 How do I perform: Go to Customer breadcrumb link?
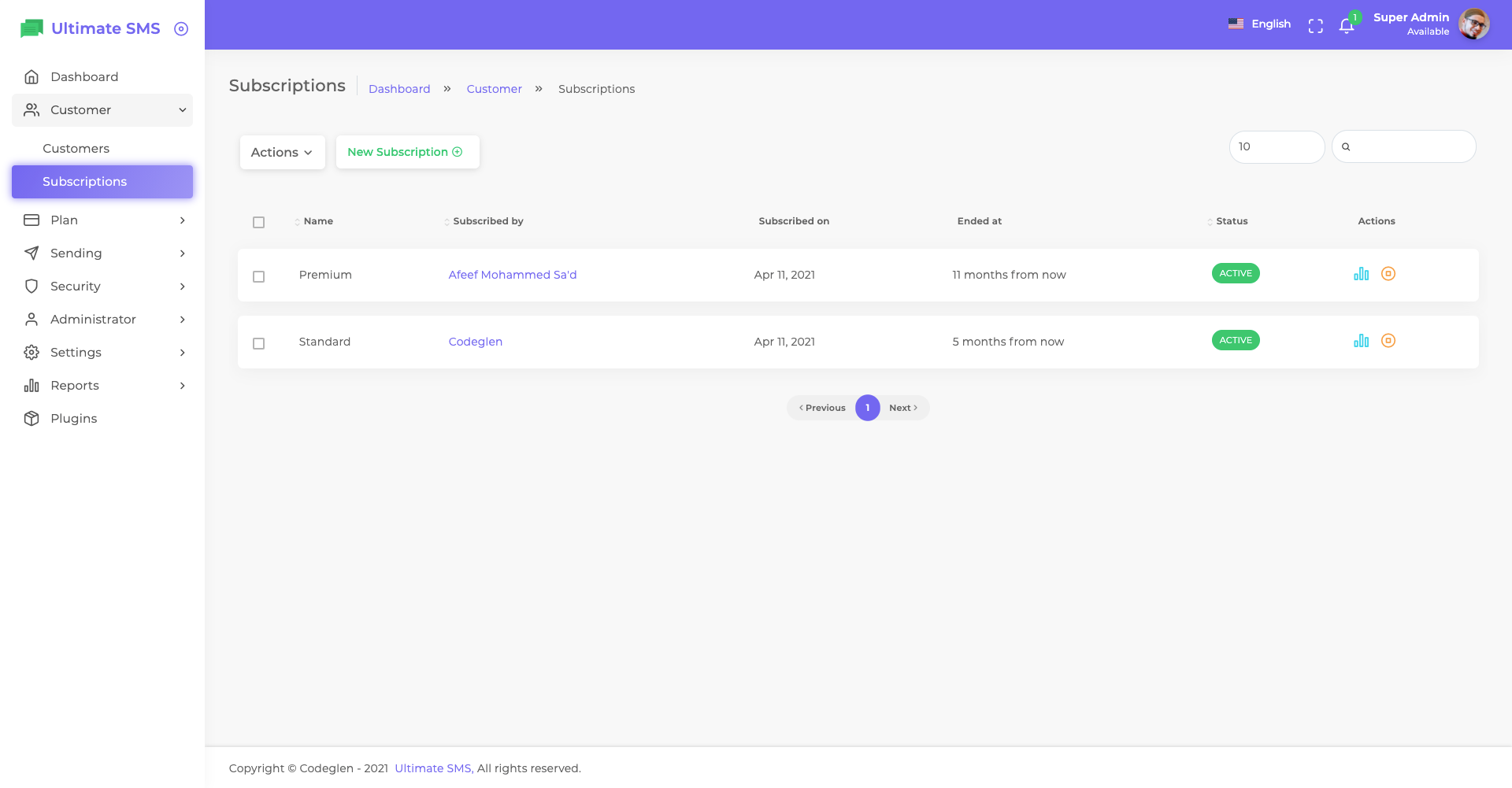coord(495,89)
